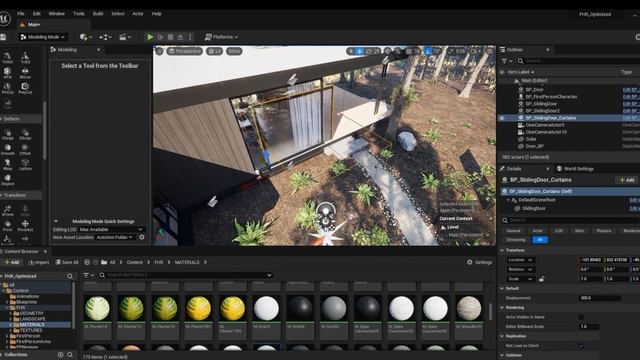Open Modeling quick settings gear
640x360 pixels.
142,237
